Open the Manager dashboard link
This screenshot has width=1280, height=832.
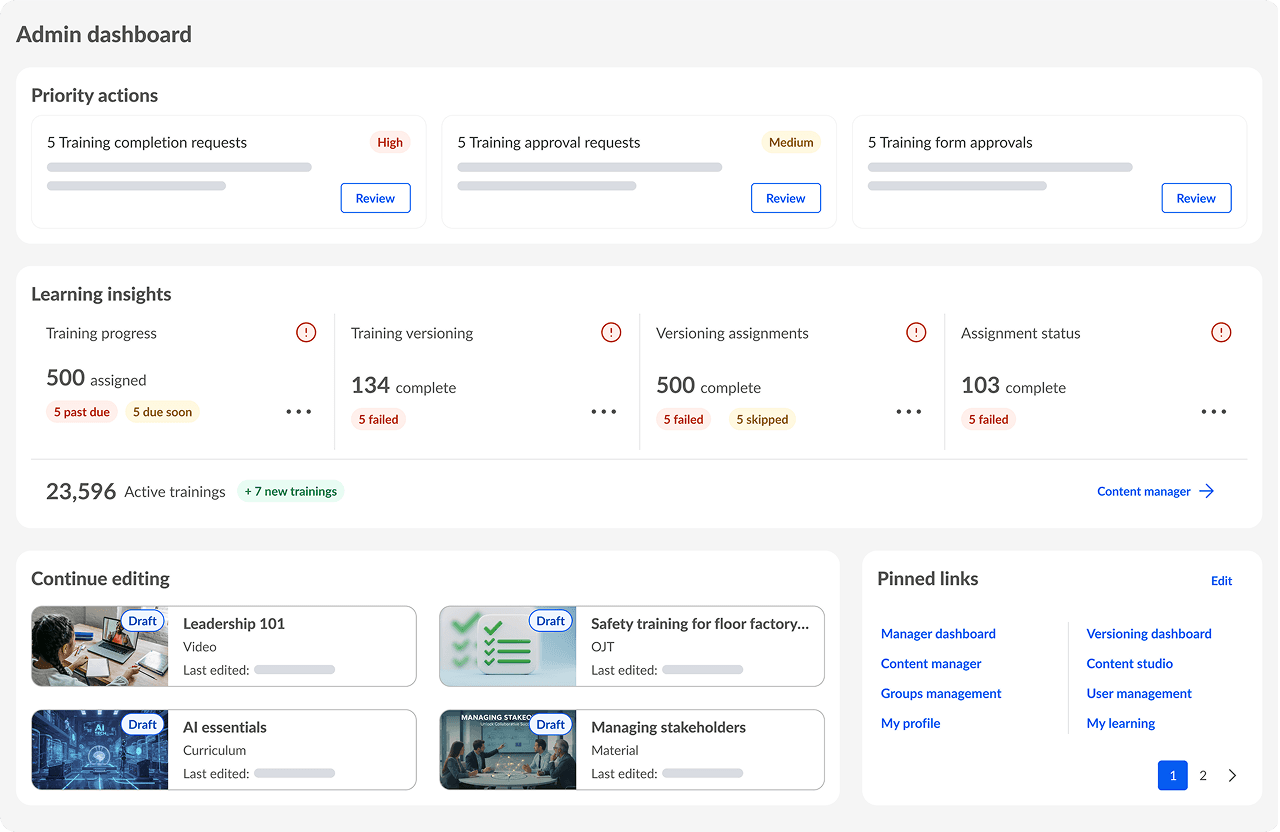[x=937, y=633]
